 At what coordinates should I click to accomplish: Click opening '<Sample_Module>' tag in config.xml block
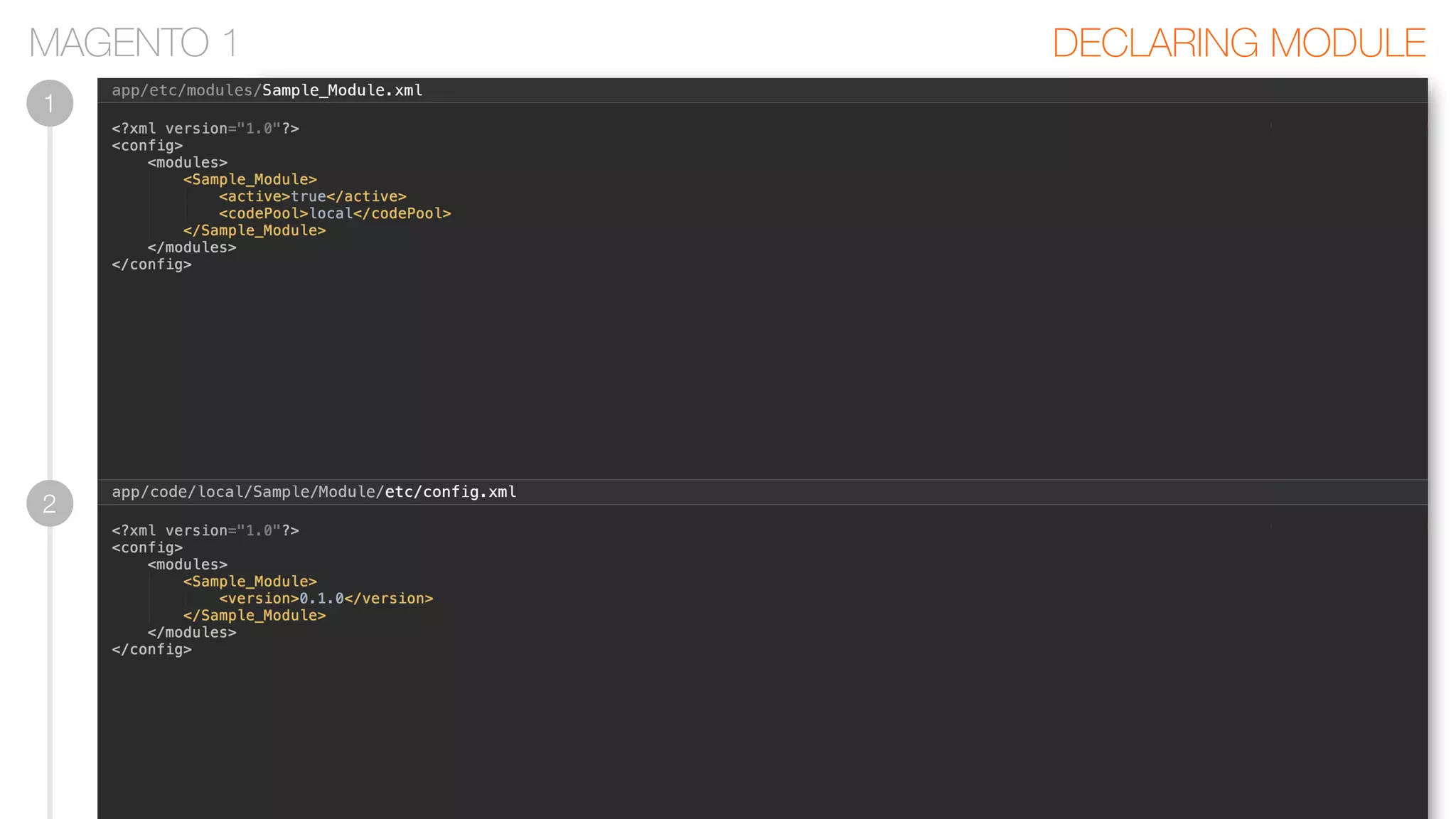coord(250,582)
